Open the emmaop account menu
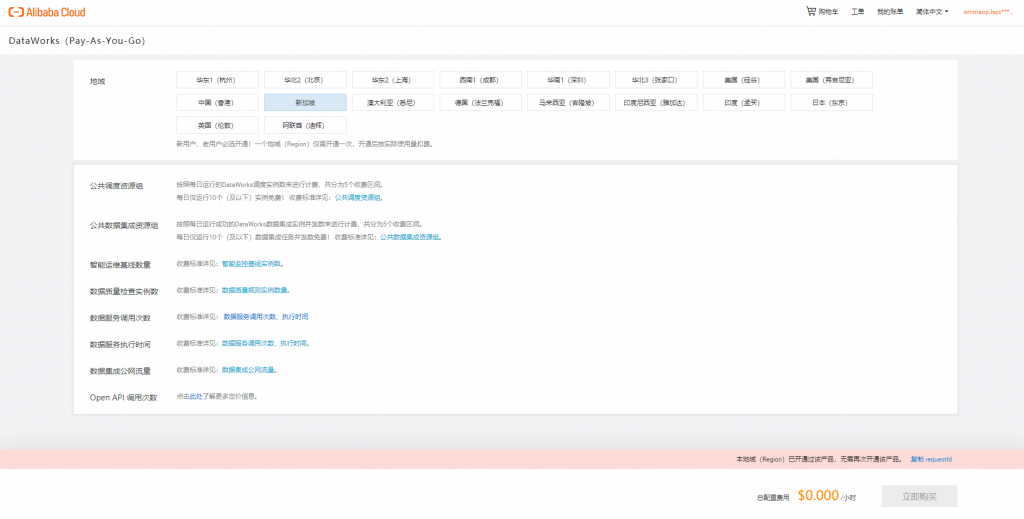1024x519 pixels. [x=986, y=12]
